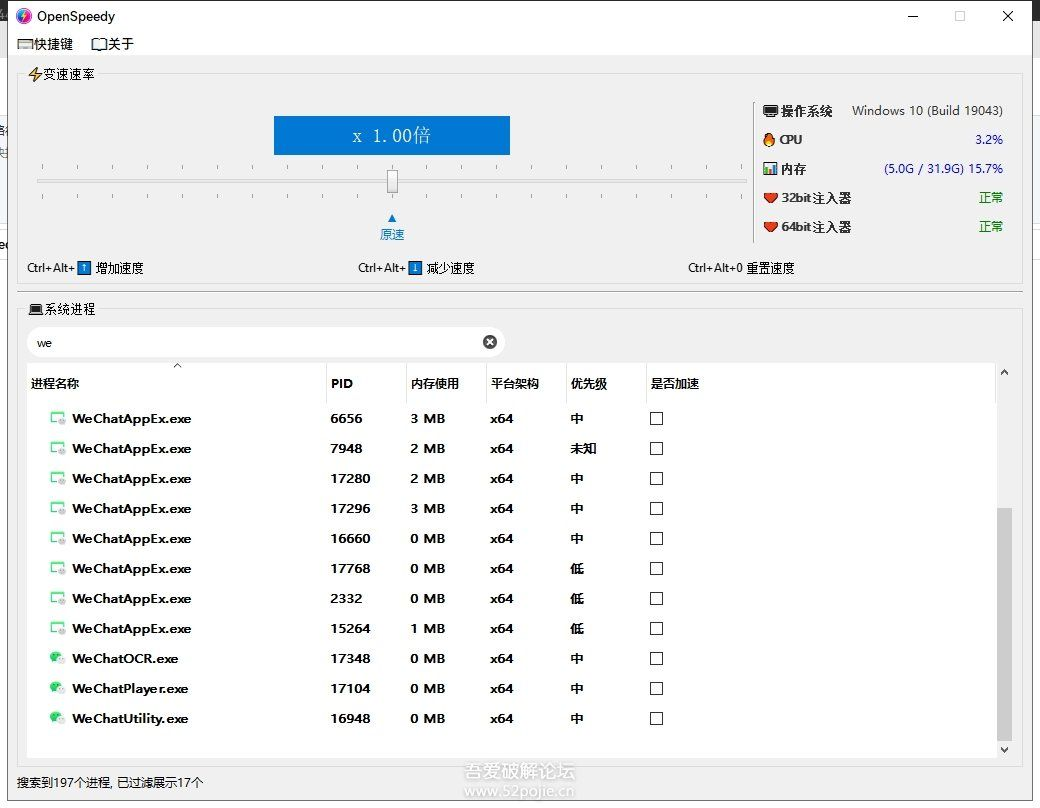The height and width of the screenshot is (808, 1040).
Task: Enable acceleration for PID 17296
Action: coord(657,508)
